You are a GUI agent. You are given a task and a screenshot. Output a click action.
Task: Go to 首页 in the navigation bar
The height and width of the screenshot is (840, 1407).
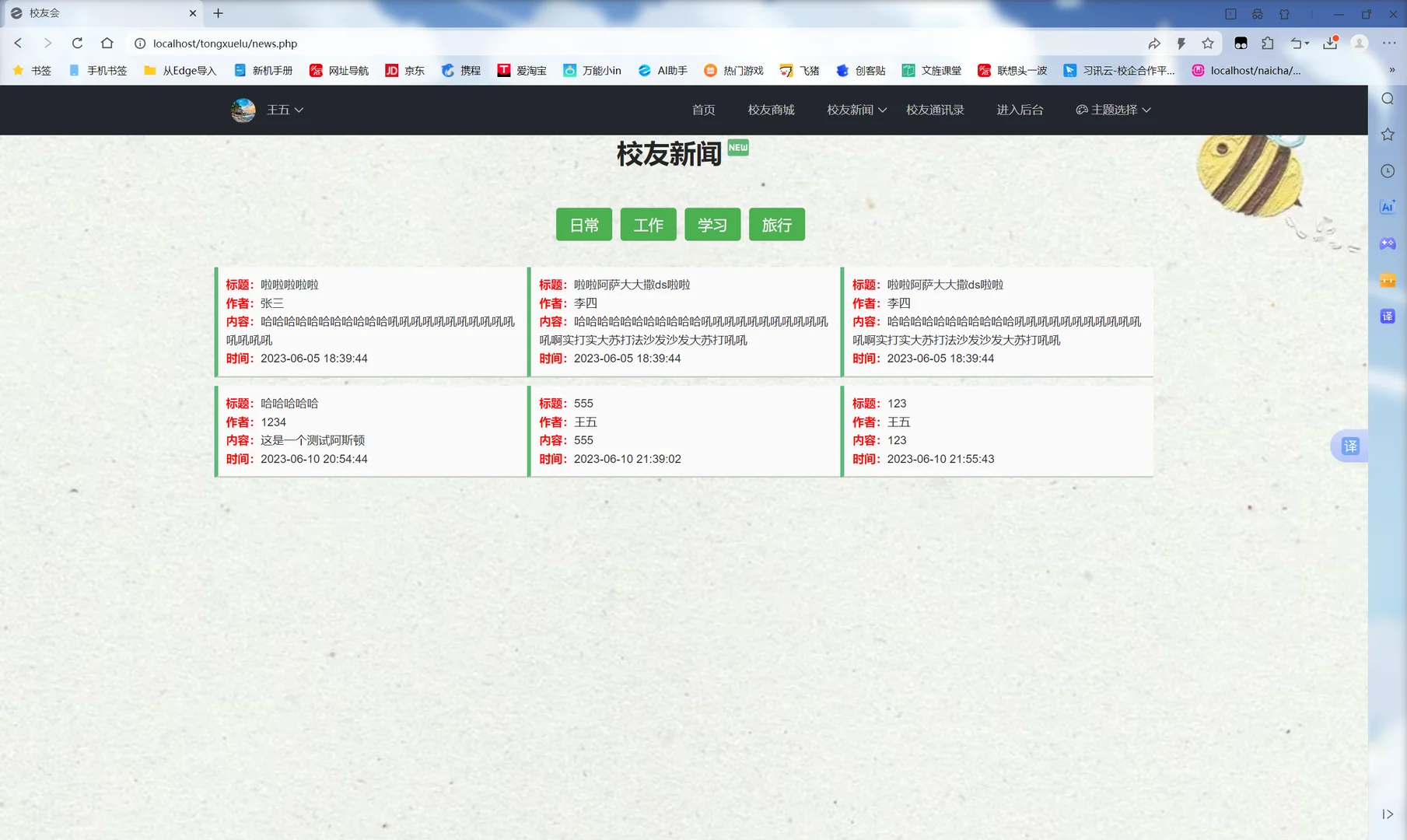702,110
